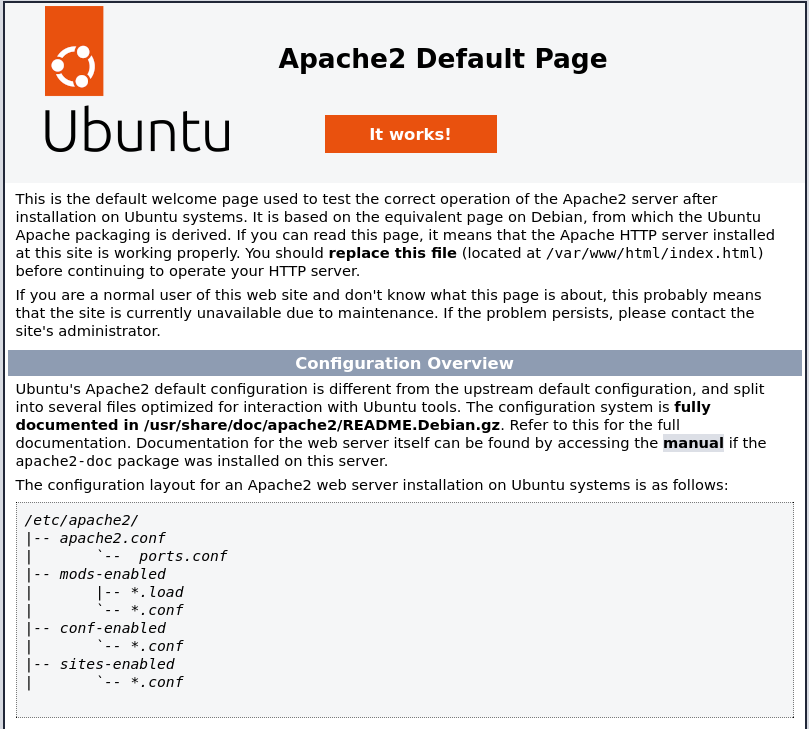Click the Ubuntu logo image

pos(137,79)
